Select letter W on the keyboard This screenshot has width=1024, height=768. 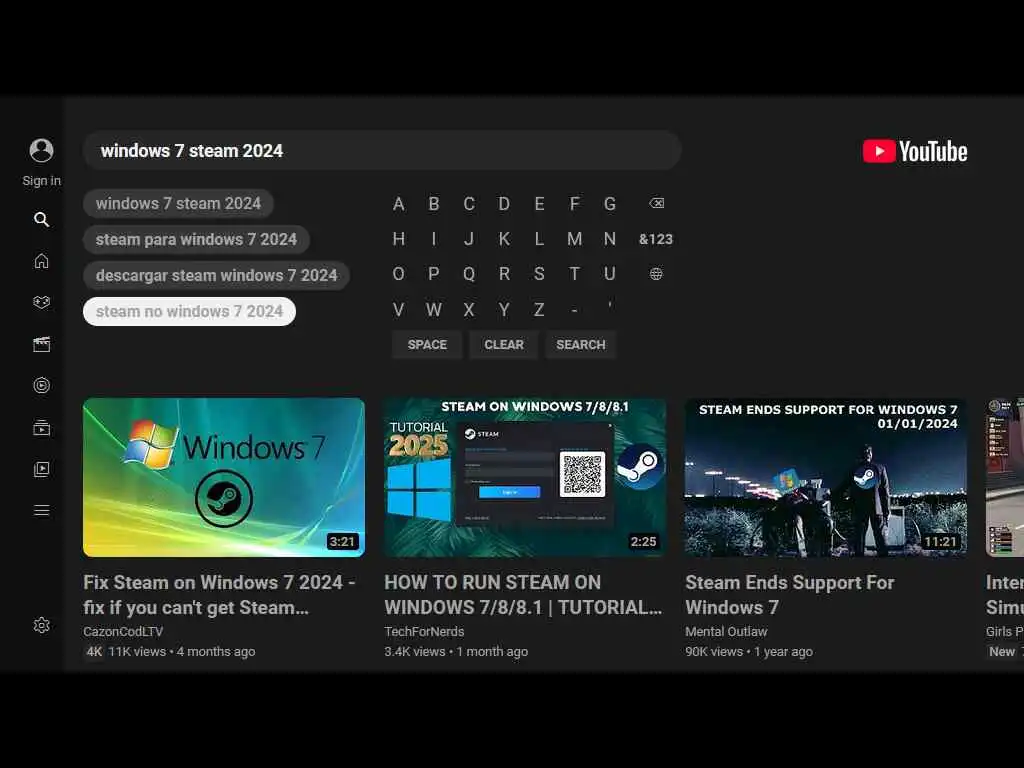click(434, 310)
